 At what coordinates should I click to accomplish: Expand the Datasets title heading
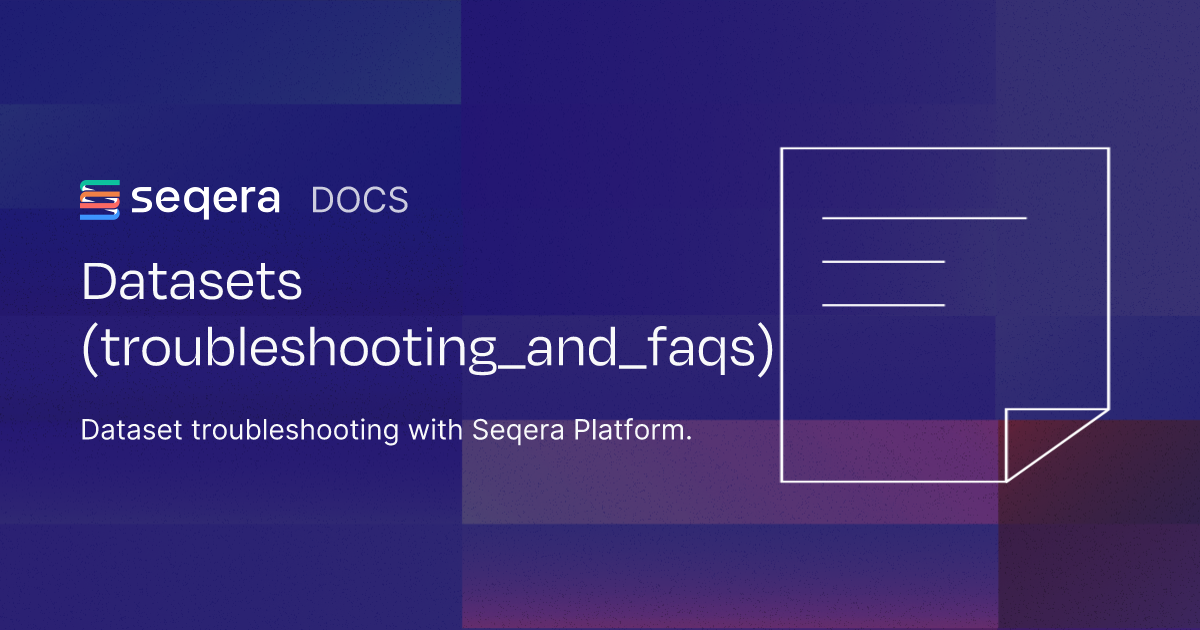point(193,283)
